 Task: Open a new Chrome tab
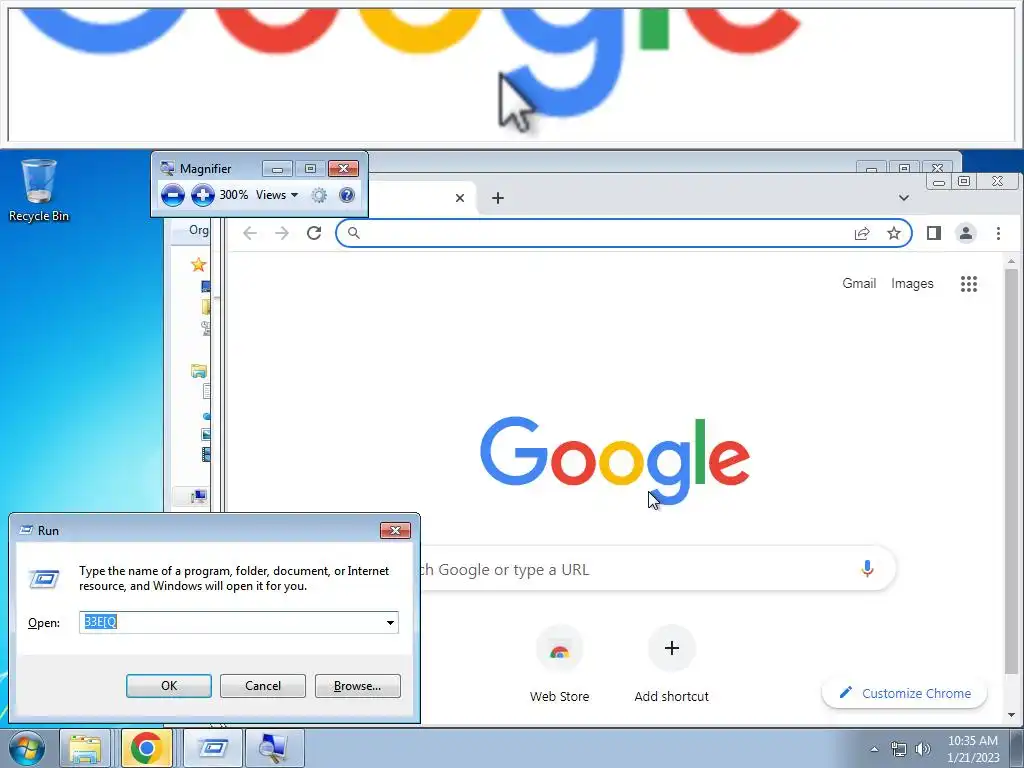[x=498, y=198]
